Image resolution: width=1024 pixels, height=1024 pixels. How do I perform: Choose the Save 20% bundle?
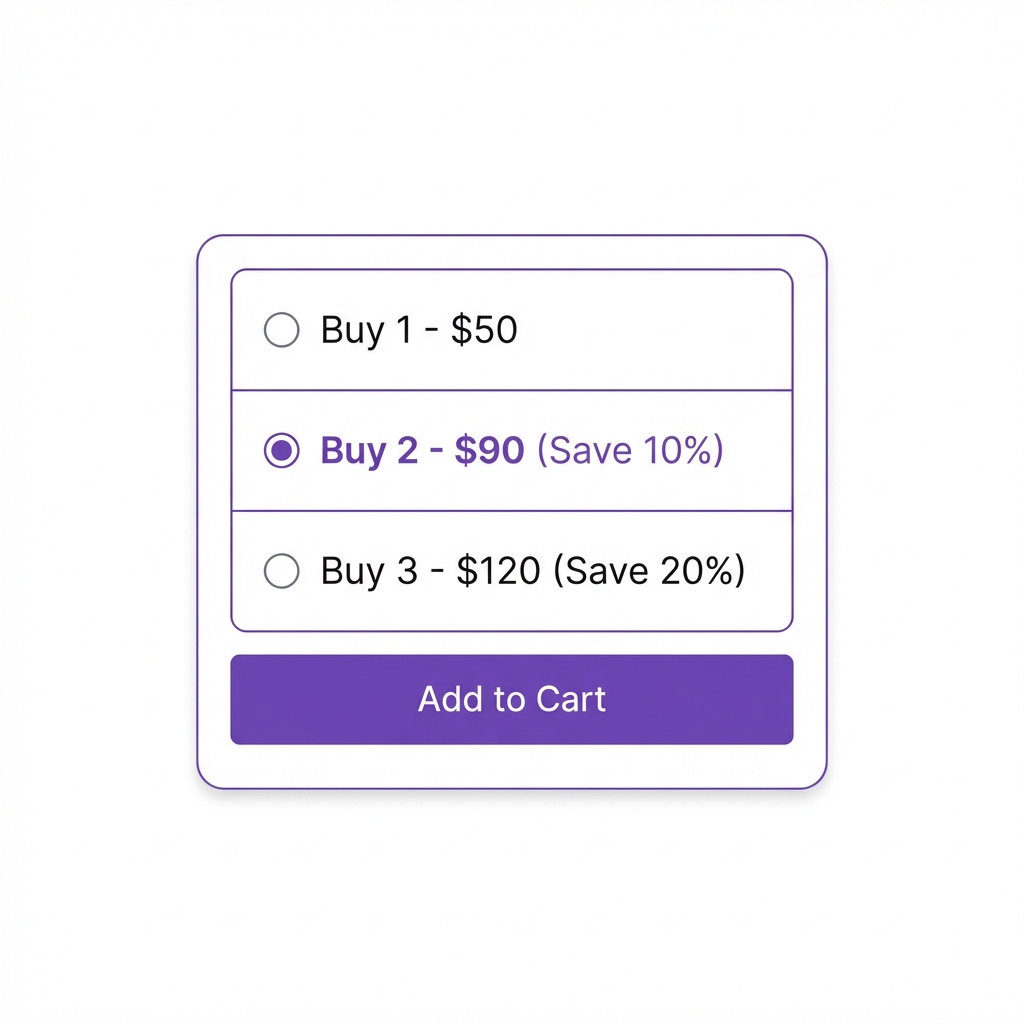pos(650,570)
